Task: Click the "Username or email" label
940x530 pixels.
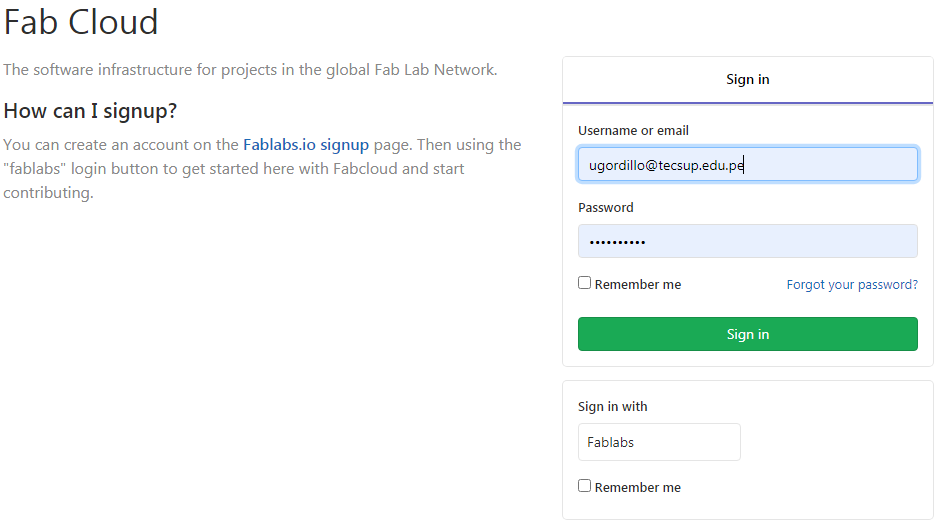Action: pyautogui.click(x=633, y=131)
